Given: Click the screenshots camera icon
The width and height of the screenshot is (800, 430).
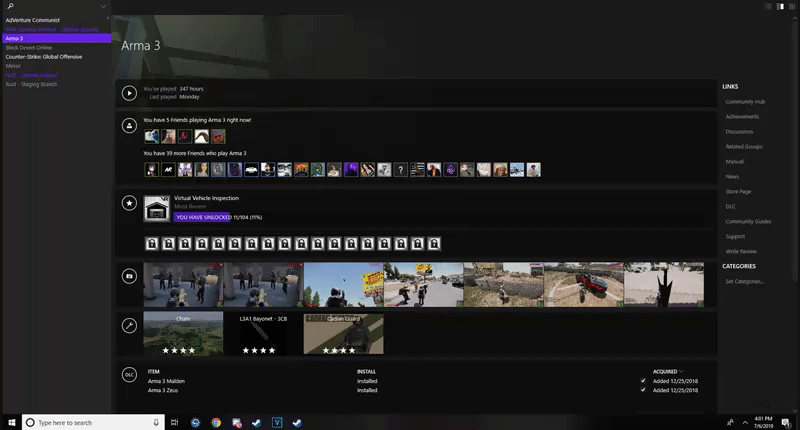Looking at the screenshot, I should pos(129,276).
